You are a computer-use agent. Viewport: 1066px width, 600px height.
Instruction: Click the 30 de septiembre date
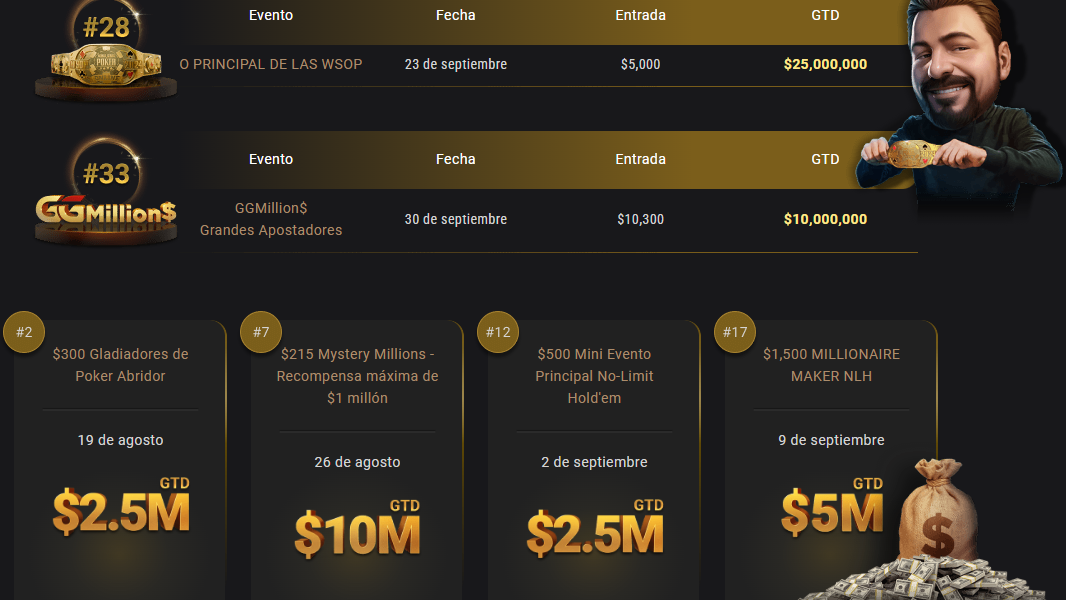pyautogui.click(x=455, y=219)
